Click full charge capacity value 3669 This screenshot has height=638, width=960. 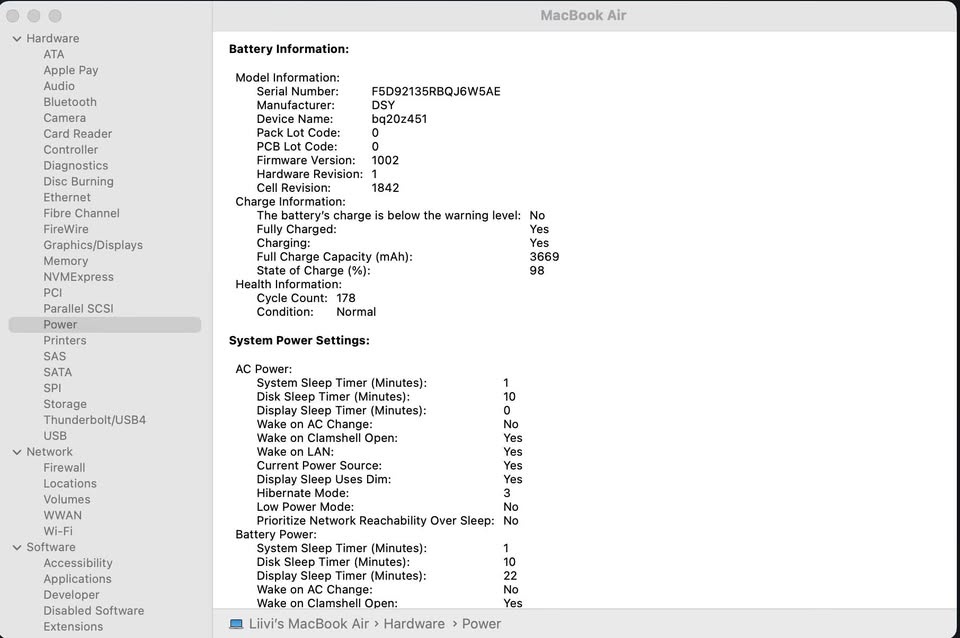tap(544, 257)
